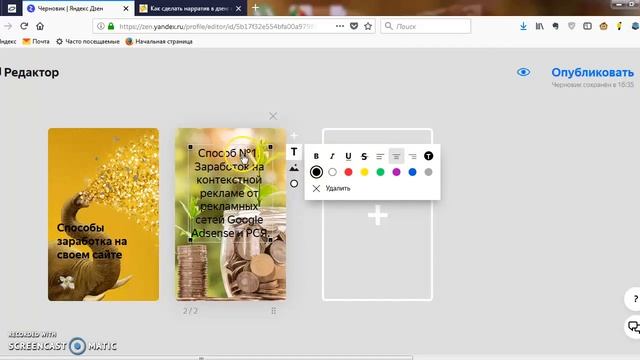Select the red text color
The image size is (640, 360).
(348, 172)
